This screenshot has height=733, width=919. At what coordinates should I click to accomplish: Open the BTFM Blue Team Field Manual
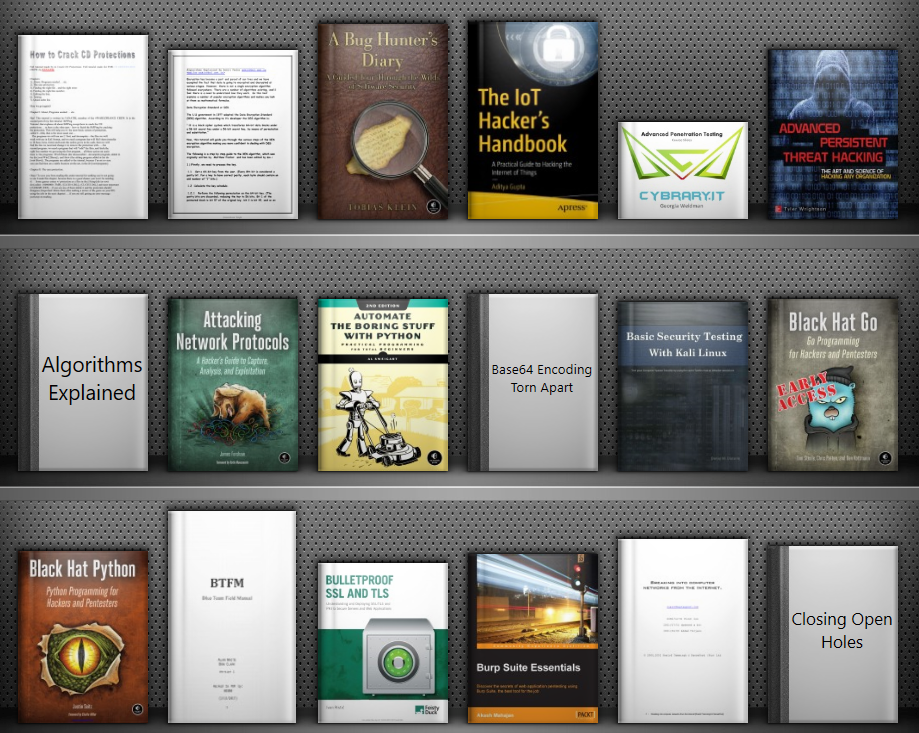[x=232, y=617]
